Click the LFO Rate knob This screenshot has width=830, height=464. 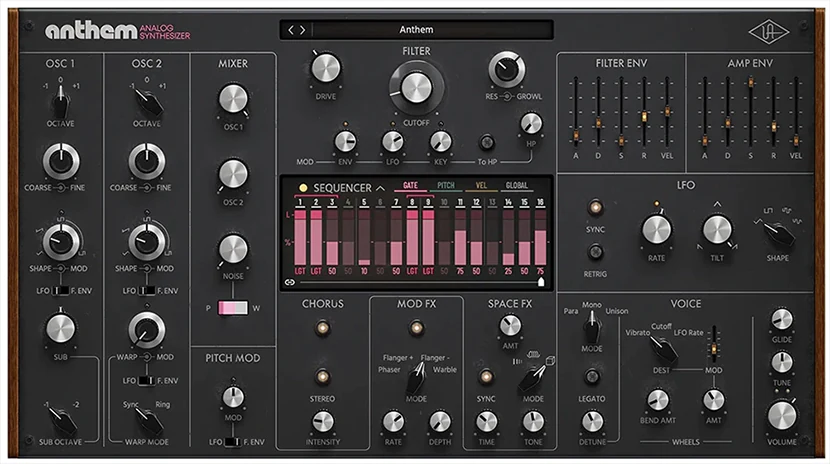656,230
